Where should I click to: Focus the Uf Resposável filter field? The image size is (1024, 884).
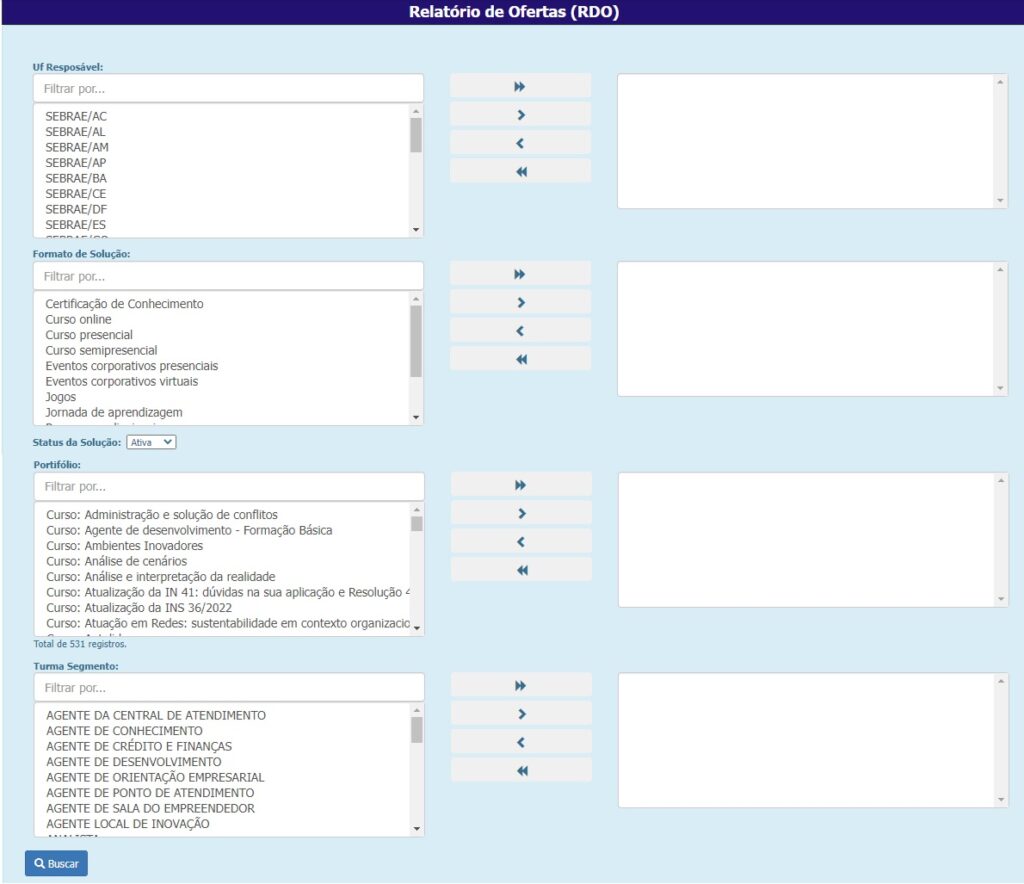tap(228, 88)
